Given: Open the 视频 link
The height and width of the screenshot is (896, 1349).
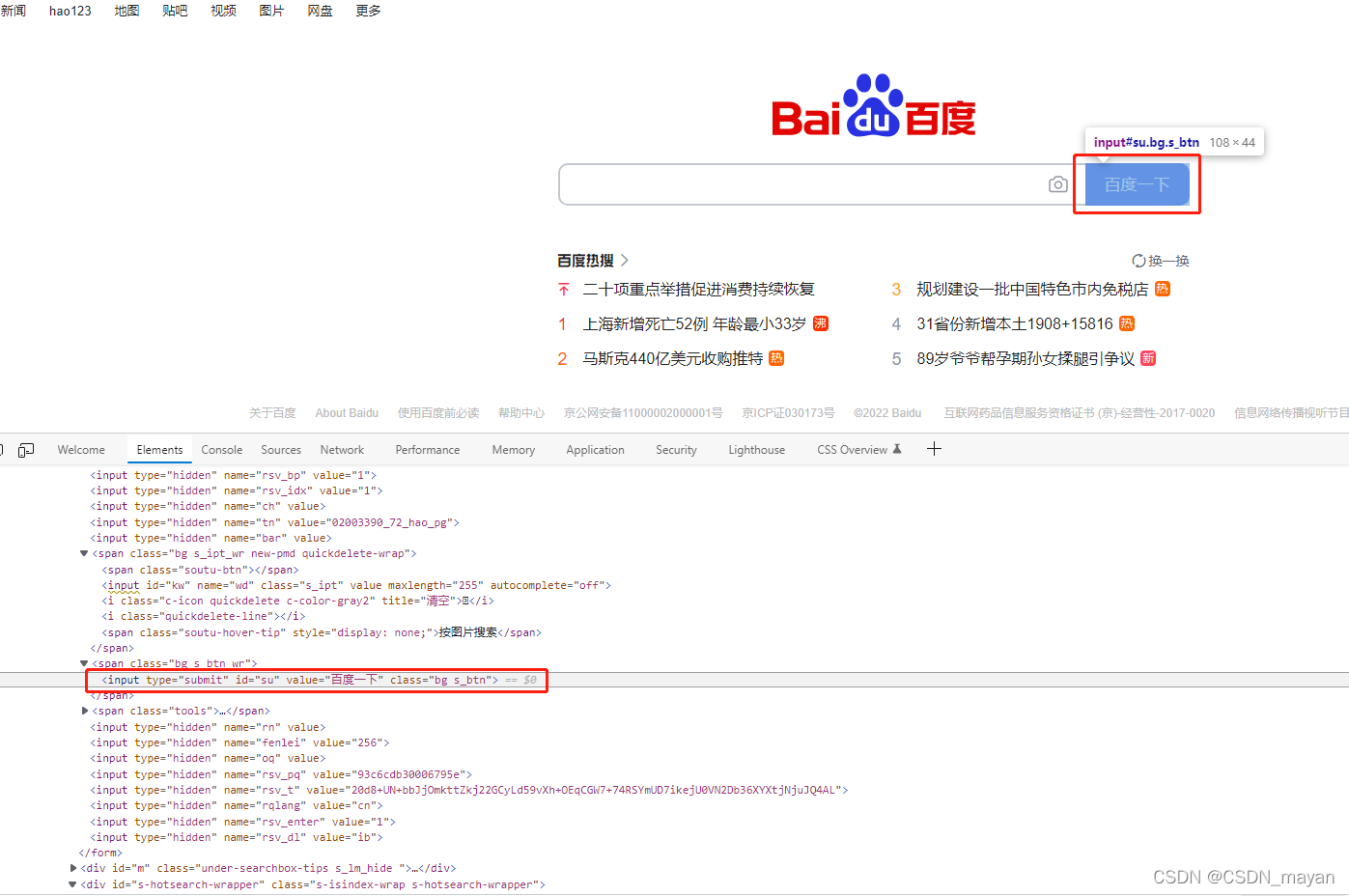Looking at the screenshot, I should pos(224,11).
